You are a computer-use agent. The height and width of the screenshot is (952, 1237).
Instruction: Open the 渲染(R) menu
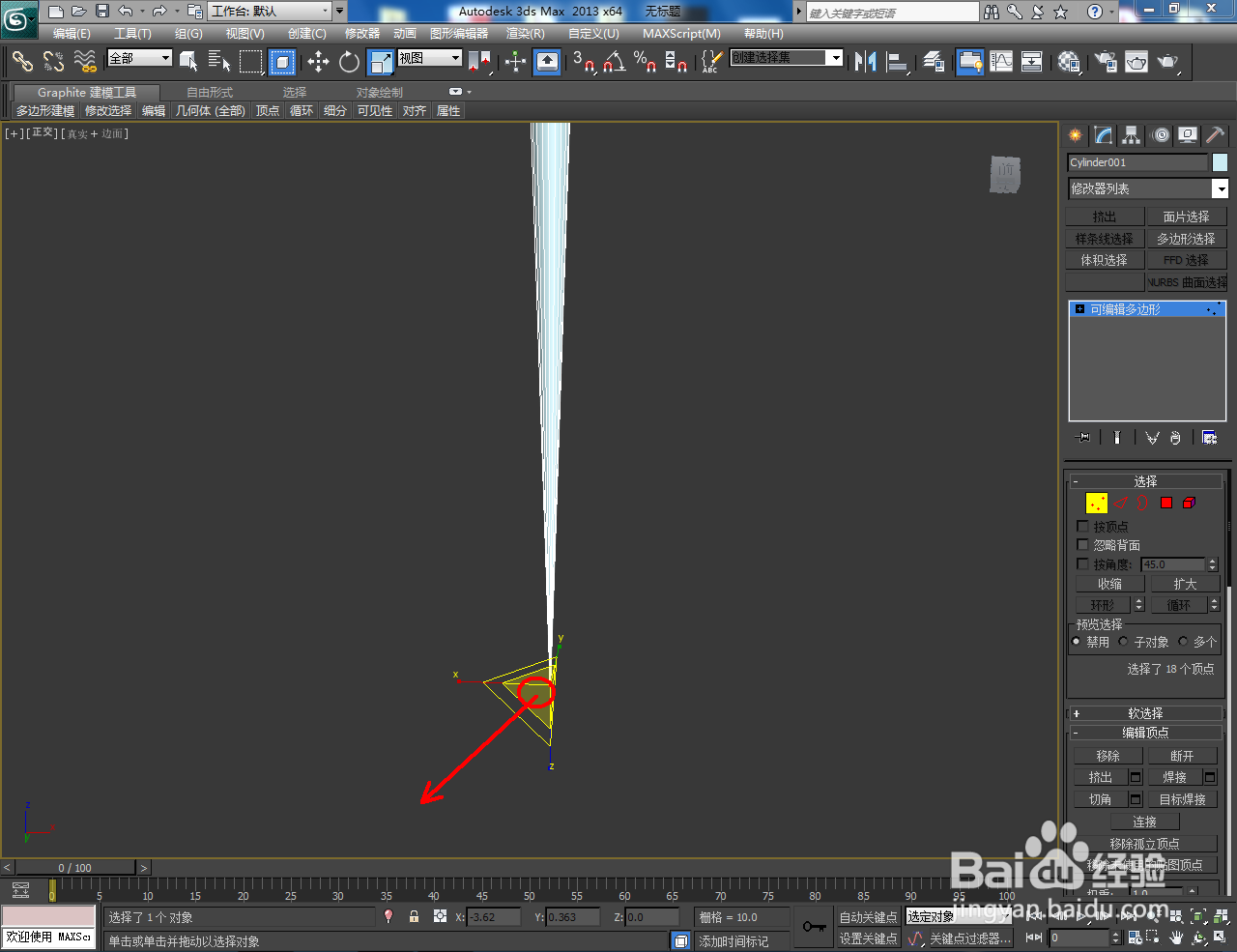(x=525, y=33)
